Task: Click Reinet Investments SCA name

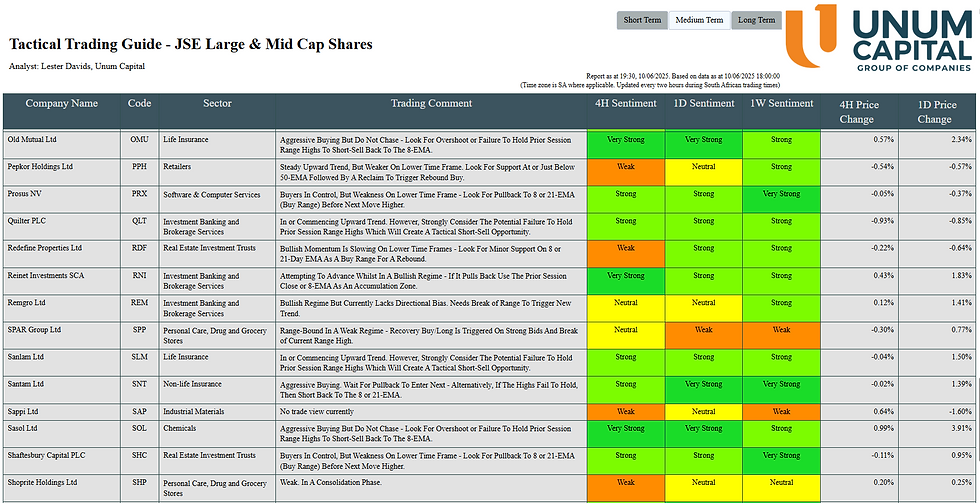Action: [46, 276]
